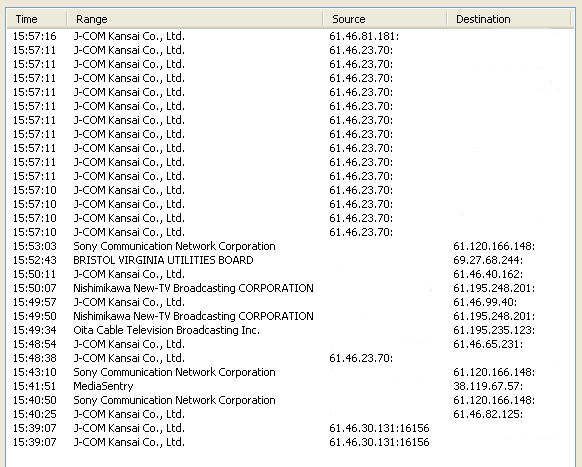Screen dimensions: 582x467
Task: Select the MediaSentry log entry
Action: click(291, 386)
